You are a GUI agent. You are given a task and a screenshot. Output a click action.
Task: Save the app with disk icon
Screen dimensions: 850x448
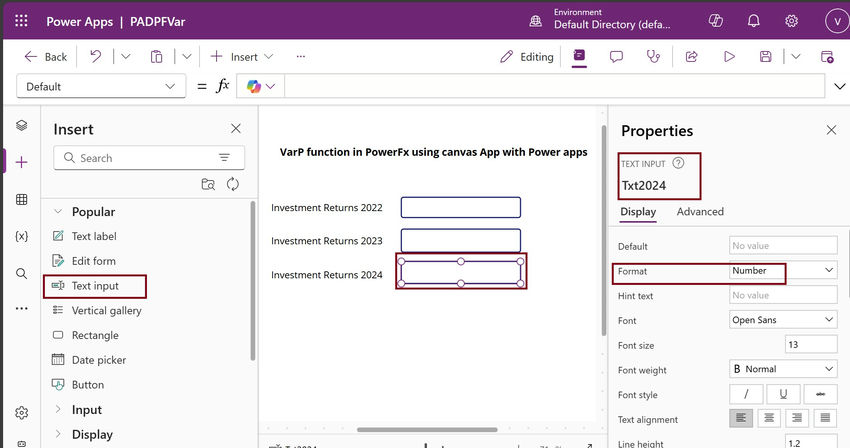coord(765,56)
